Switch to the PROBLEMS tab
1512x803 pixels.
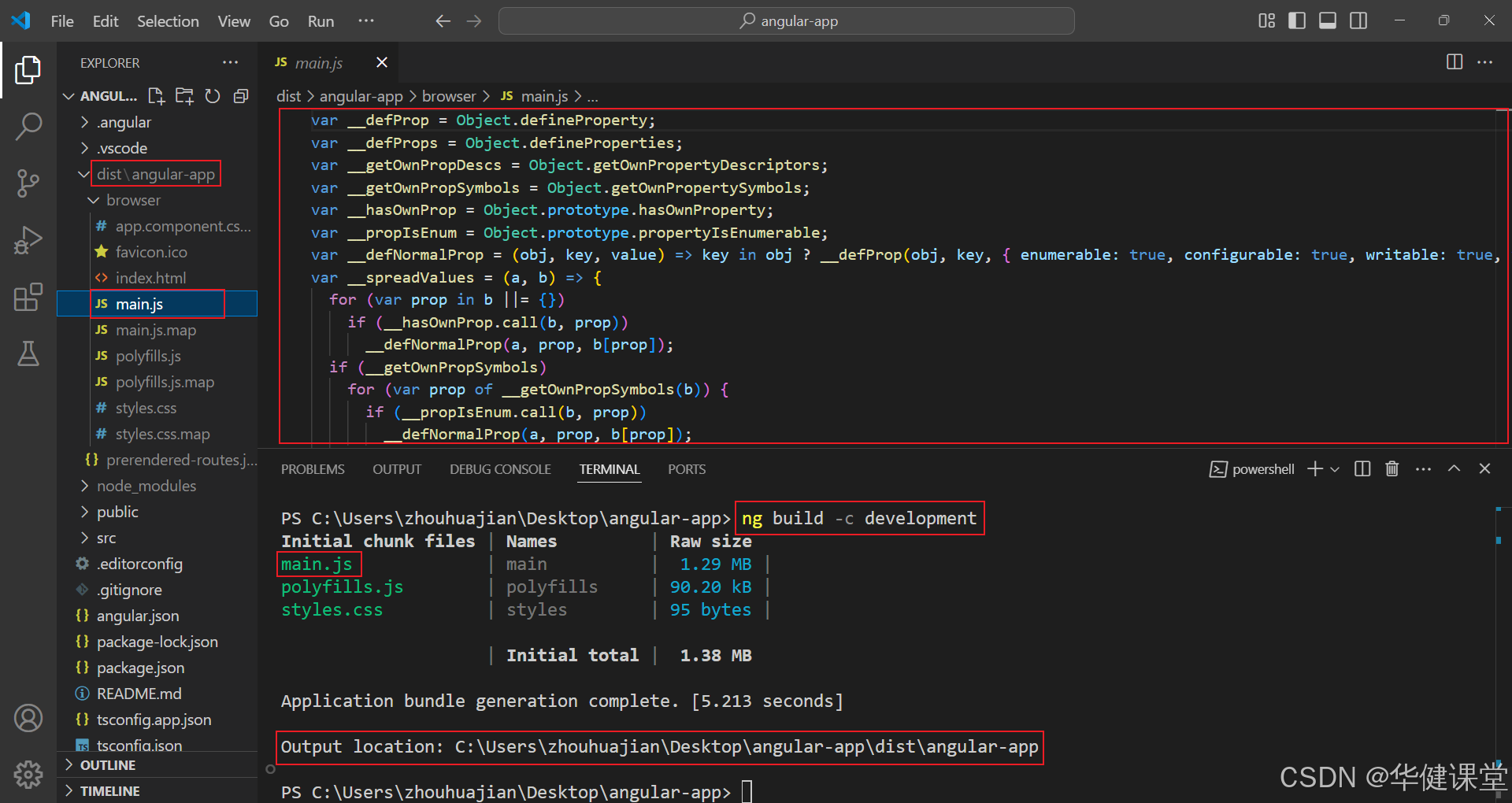pos(313,469)
